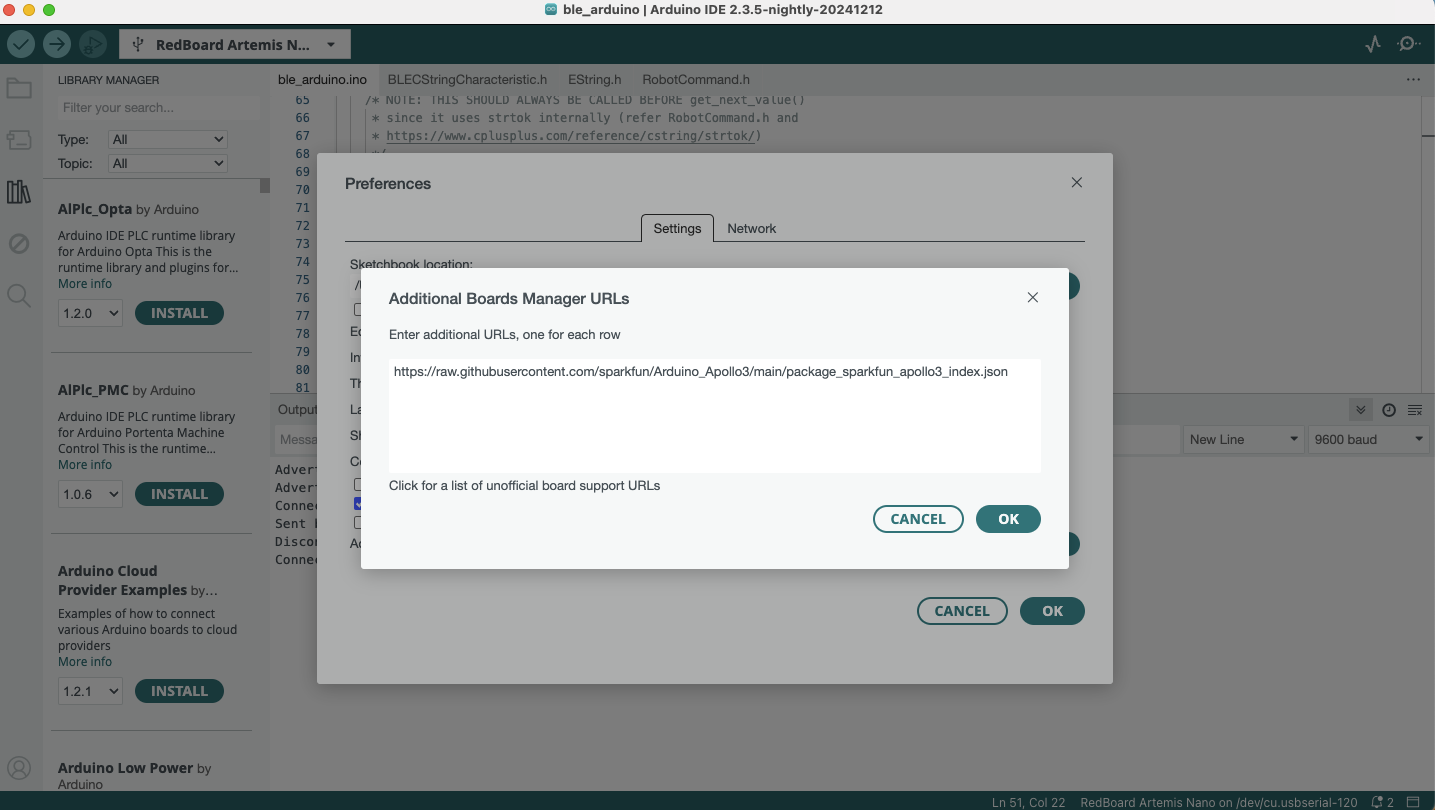Click the Upload arrow toolbar button
Screen dimensions: 1435x810
(57, 44)
